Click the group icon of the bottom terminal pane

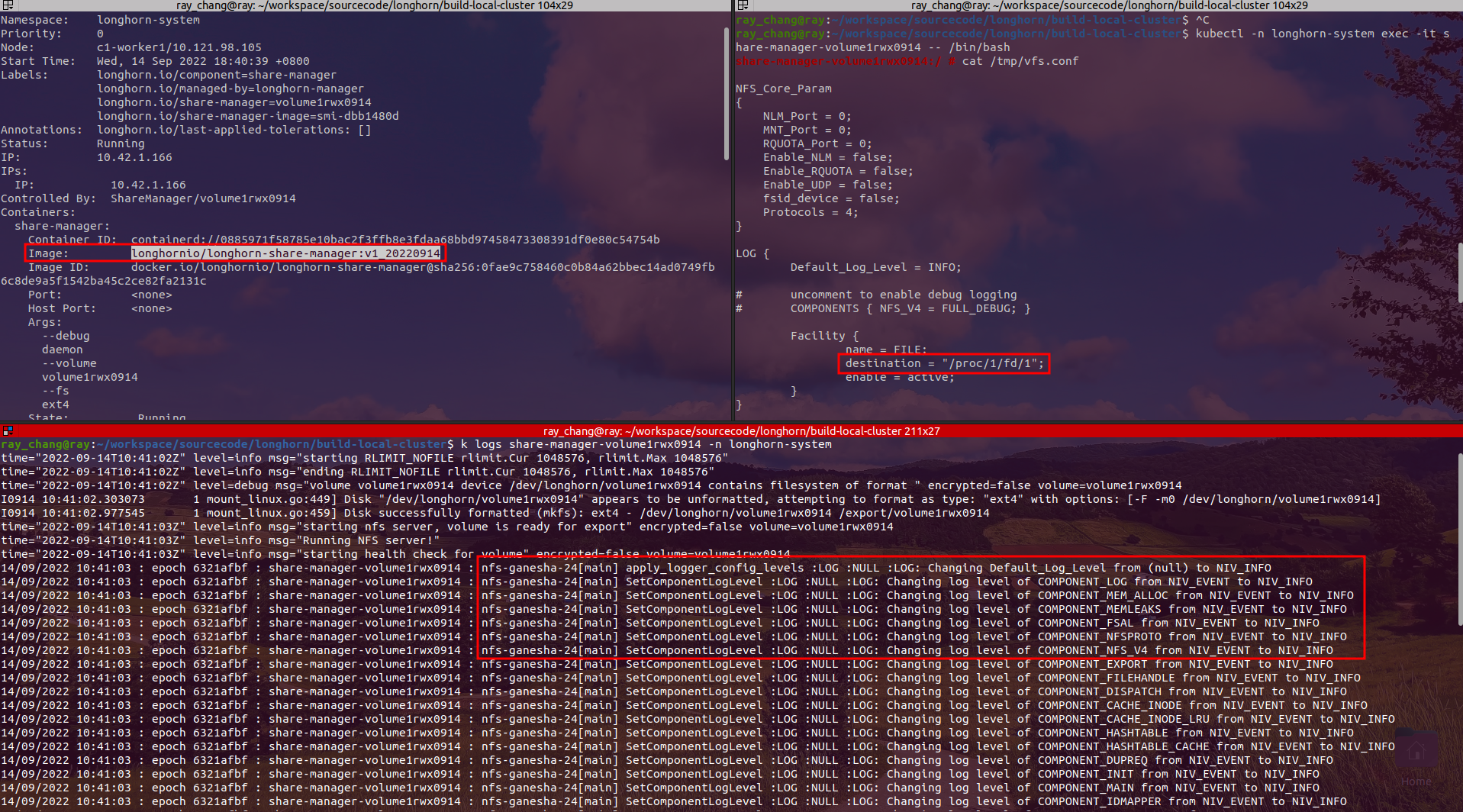tap(8, 431)
